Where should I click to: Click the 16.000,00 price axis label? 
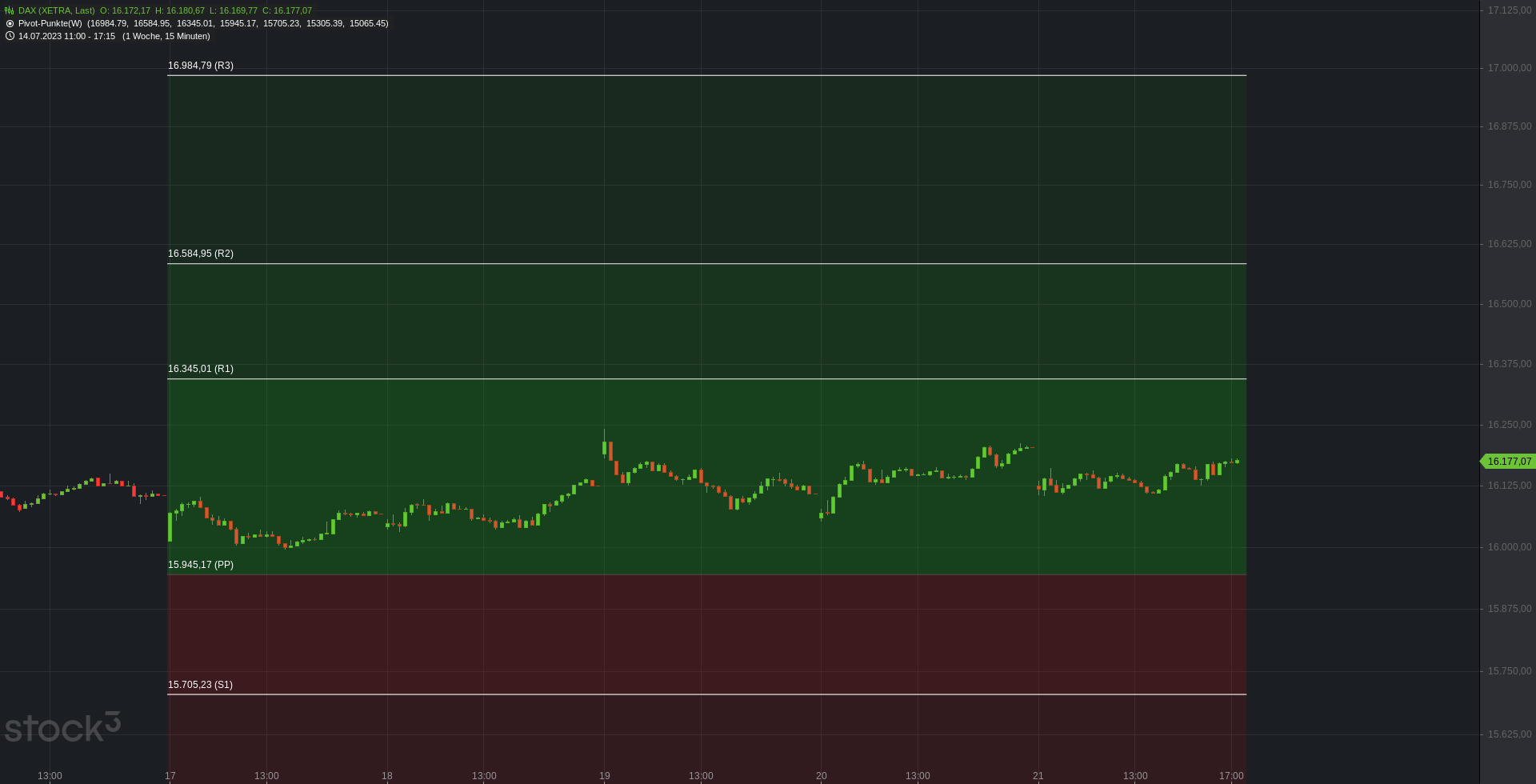tap(1510, 547)
